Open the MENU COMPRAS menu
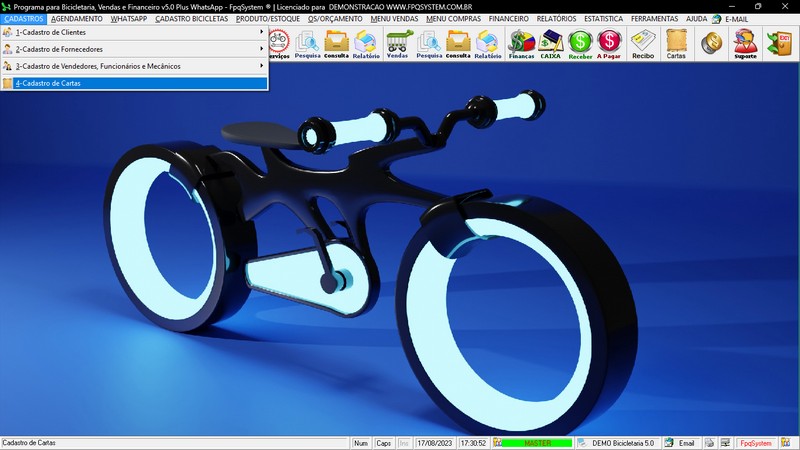The image size is (800, 450). point(453,19)
